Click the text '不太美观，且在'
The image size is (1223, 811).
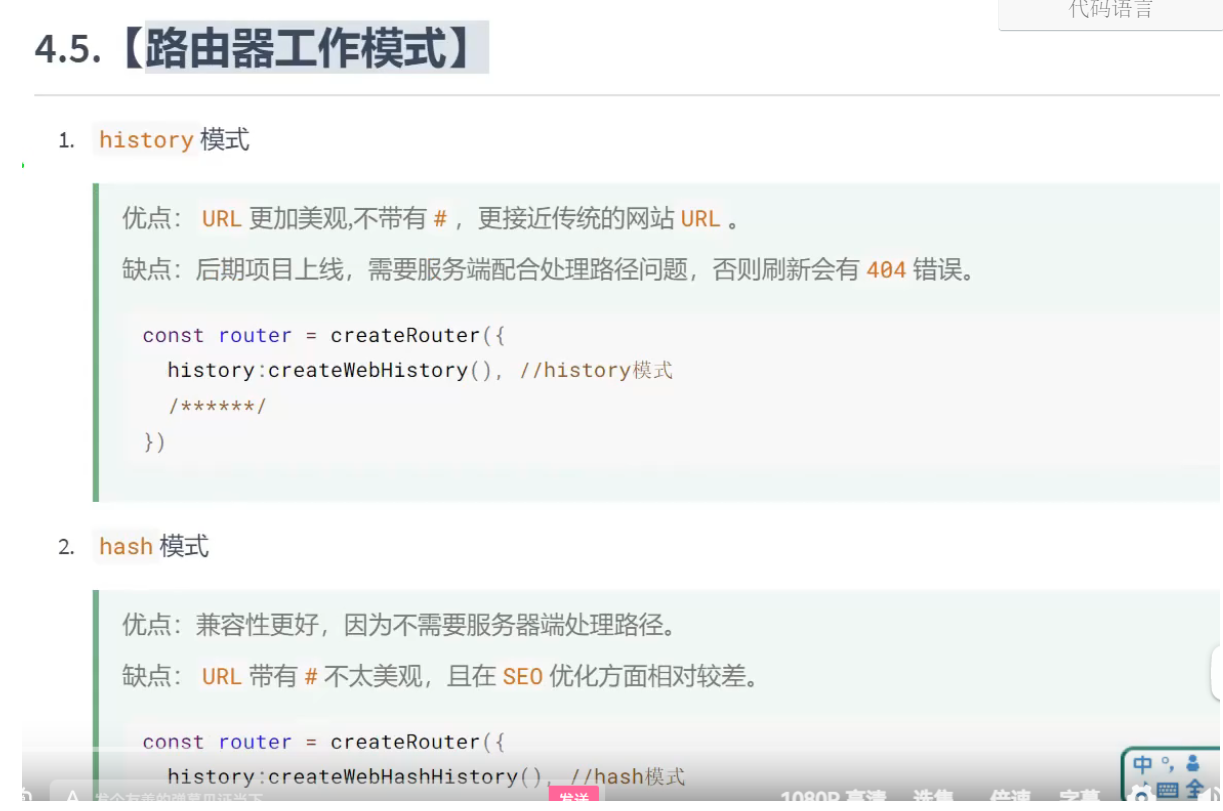tap(409, 677)
